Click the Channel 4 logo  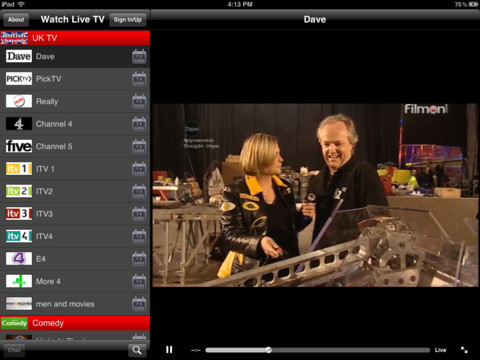pyautogui.click(x=19, y=124)
